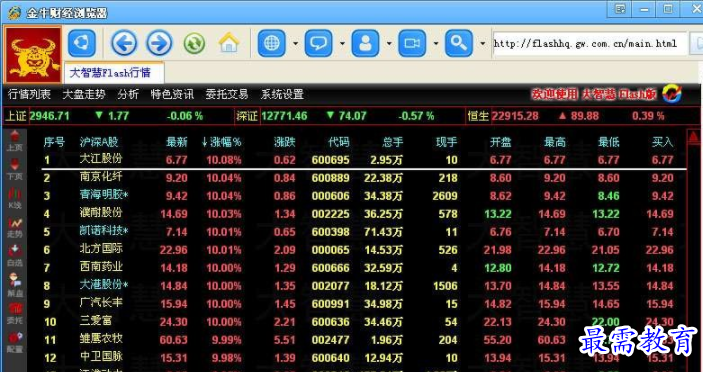Click the 最高 column header

(555, 143)
